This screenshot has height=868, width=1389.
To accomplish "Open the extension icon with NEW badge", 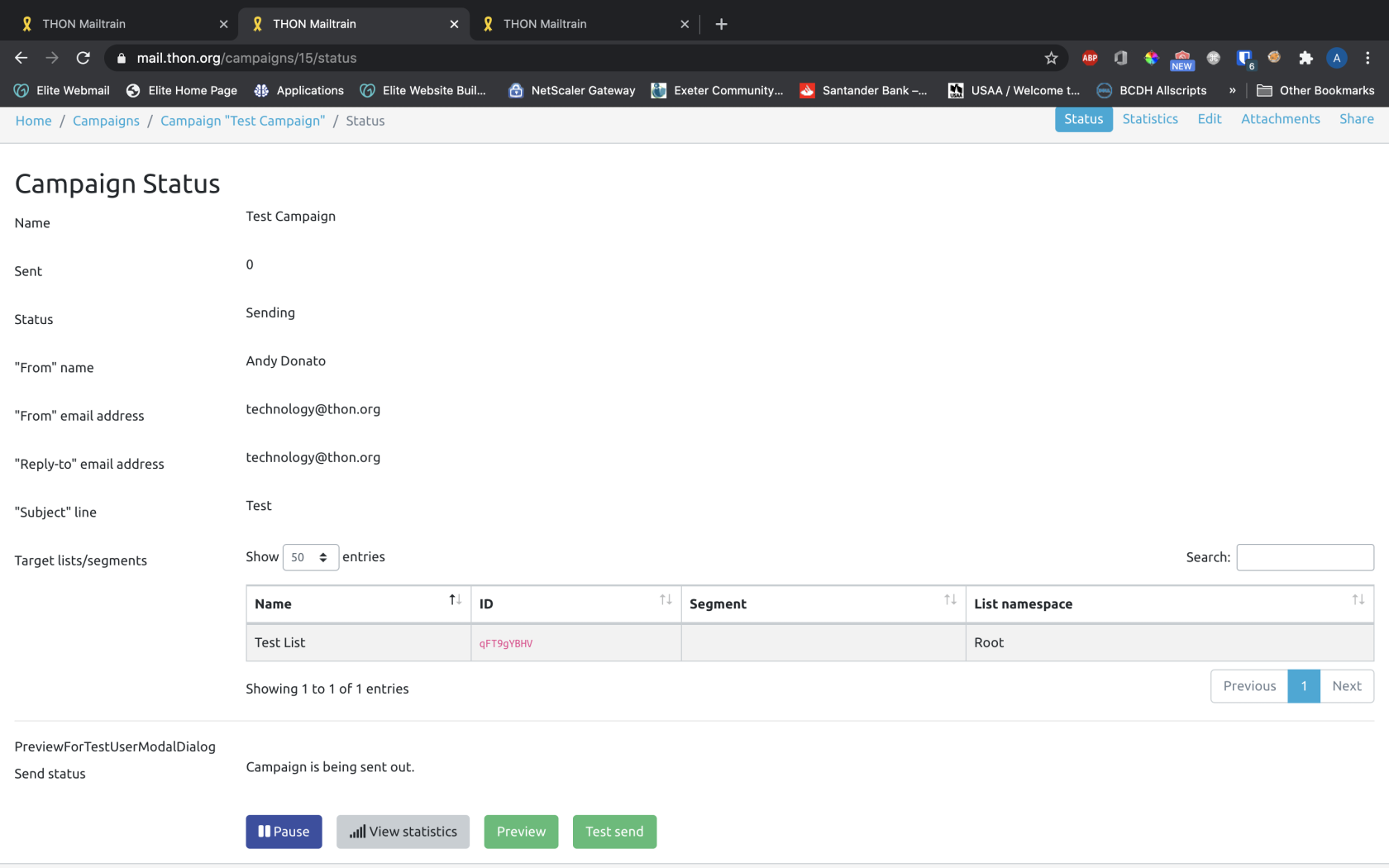I will 1182,60.
